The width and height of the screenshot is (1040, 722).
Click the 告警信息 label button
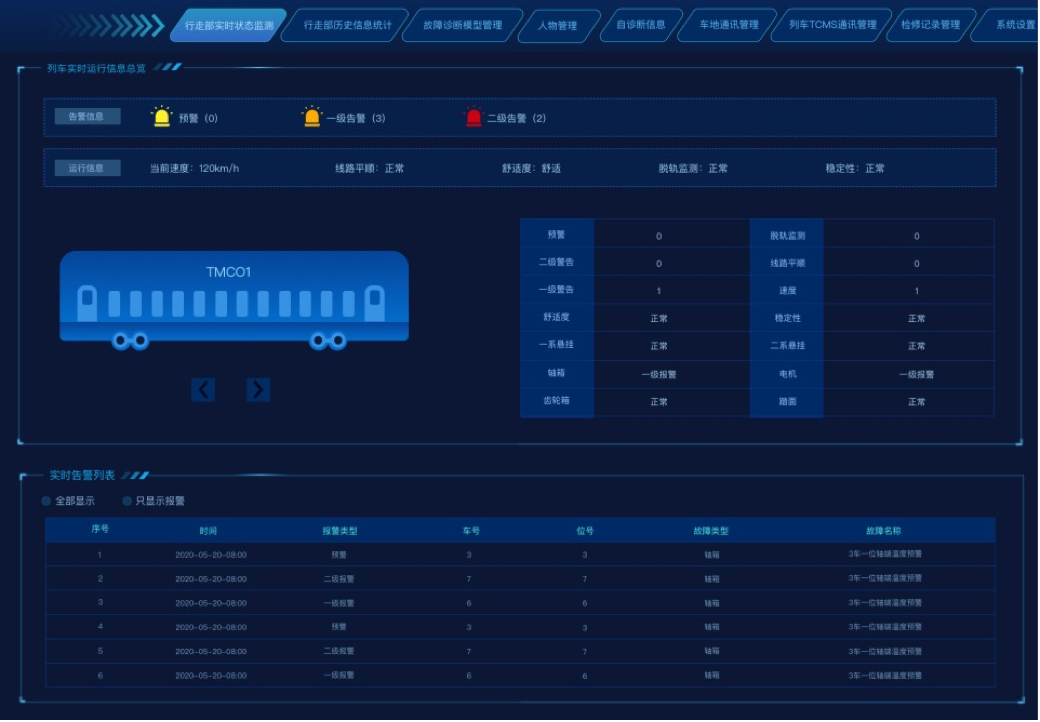(x=87, y=117)
